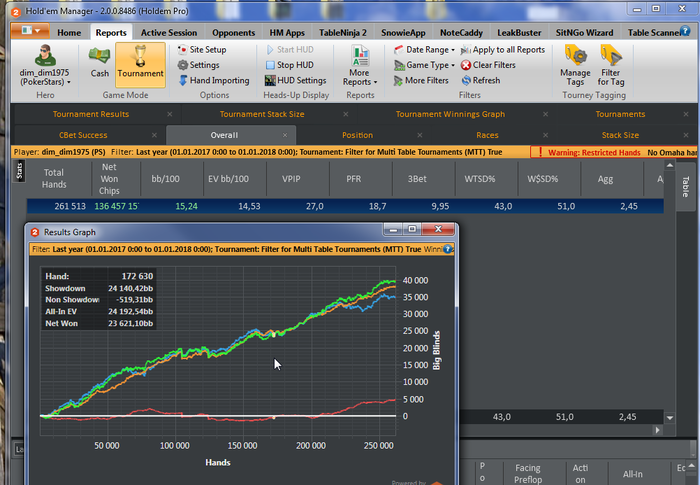Select the Reports ribbon tab
This screenshot has height=485, width=700.
coord(111,33)
